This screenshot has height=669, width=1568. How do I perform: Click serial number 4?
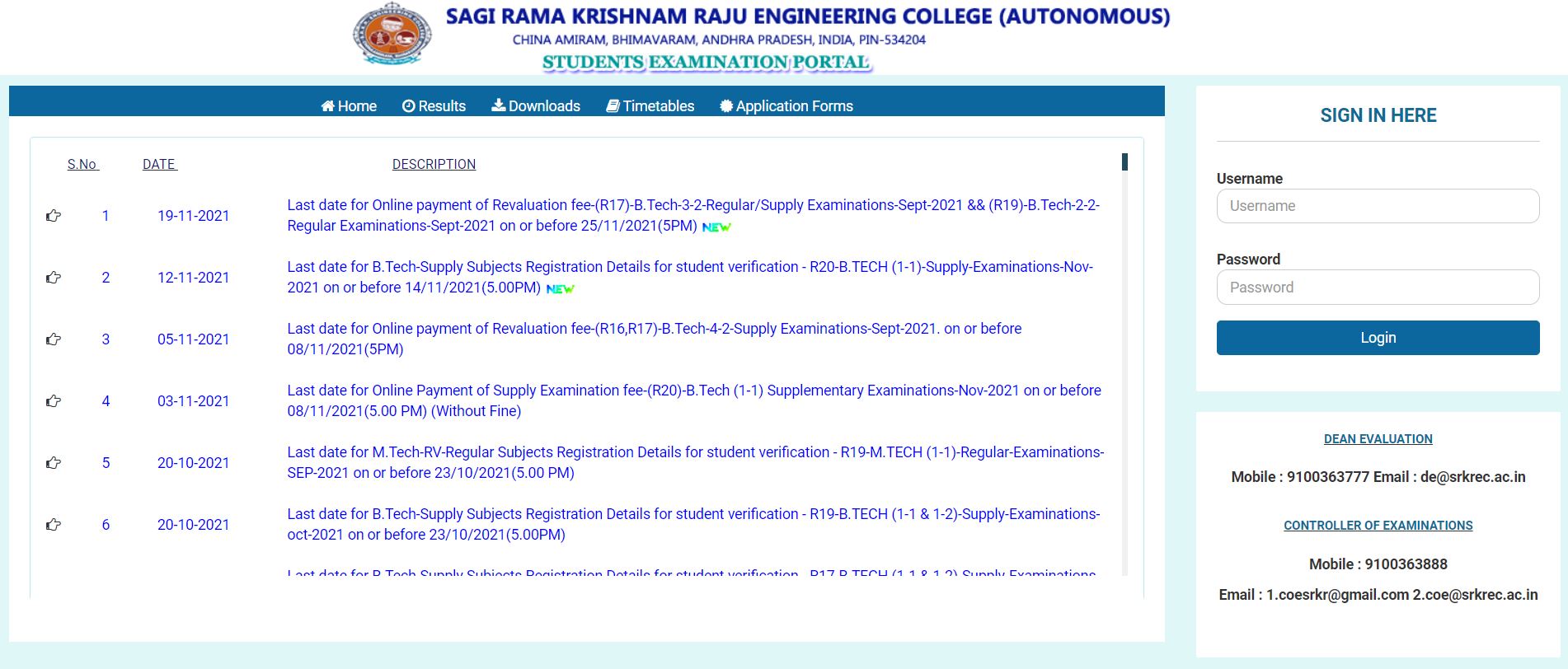click(x=106, y=401)
